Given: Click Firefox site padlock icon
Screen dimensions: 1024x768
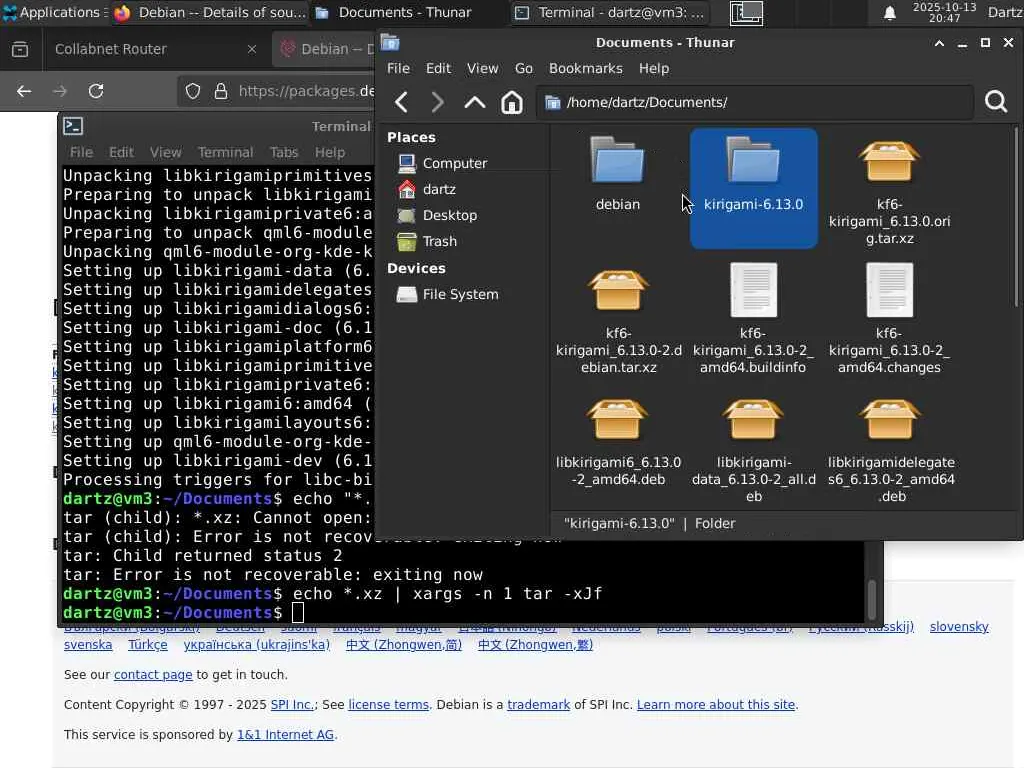Looking at the screenshot, I should pyautogui.click(x=221, y=91).
